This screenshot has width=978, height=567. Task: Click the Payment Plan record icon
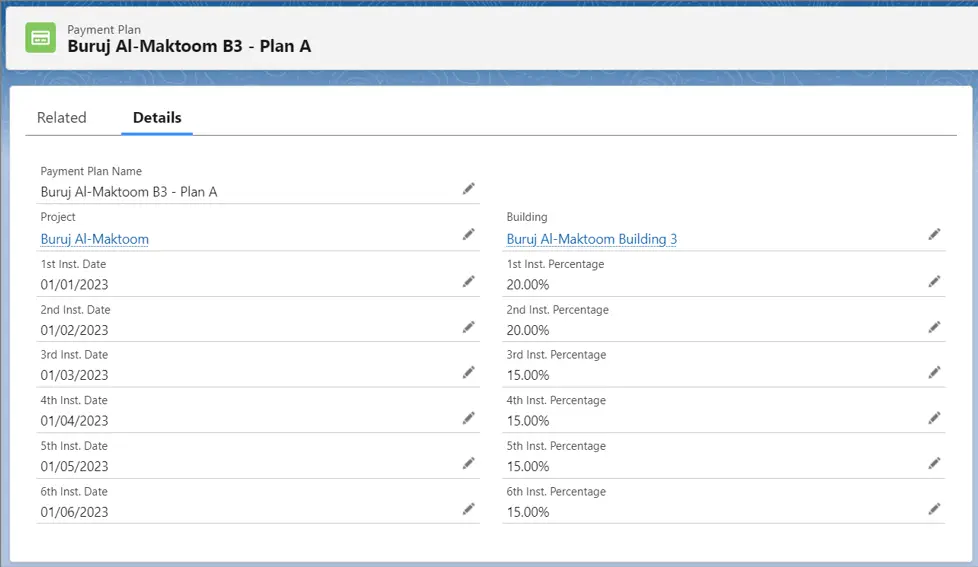tap(41, 38)
